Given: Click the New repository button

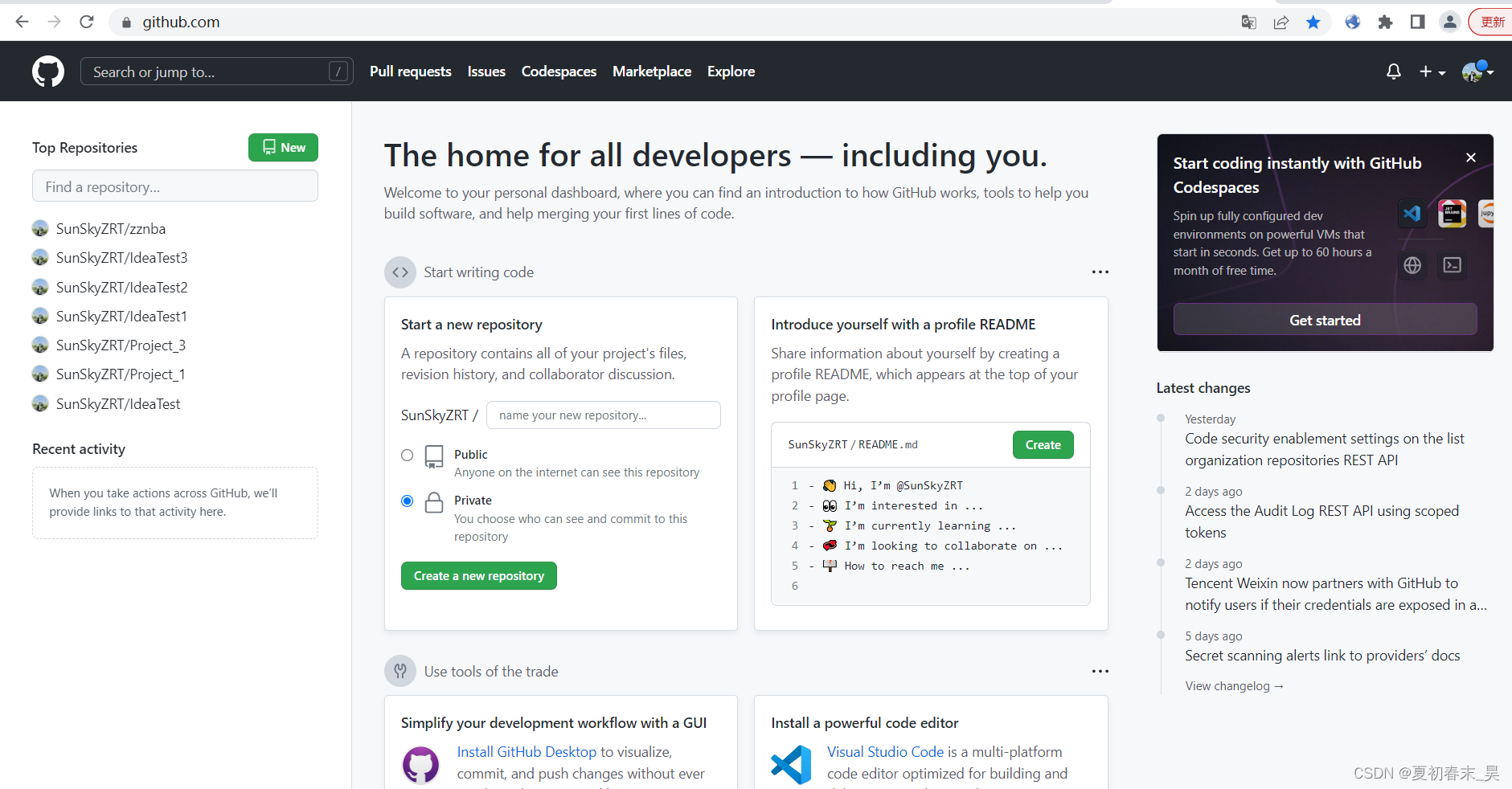Looking at the screenshot, I should coord(283,148).
